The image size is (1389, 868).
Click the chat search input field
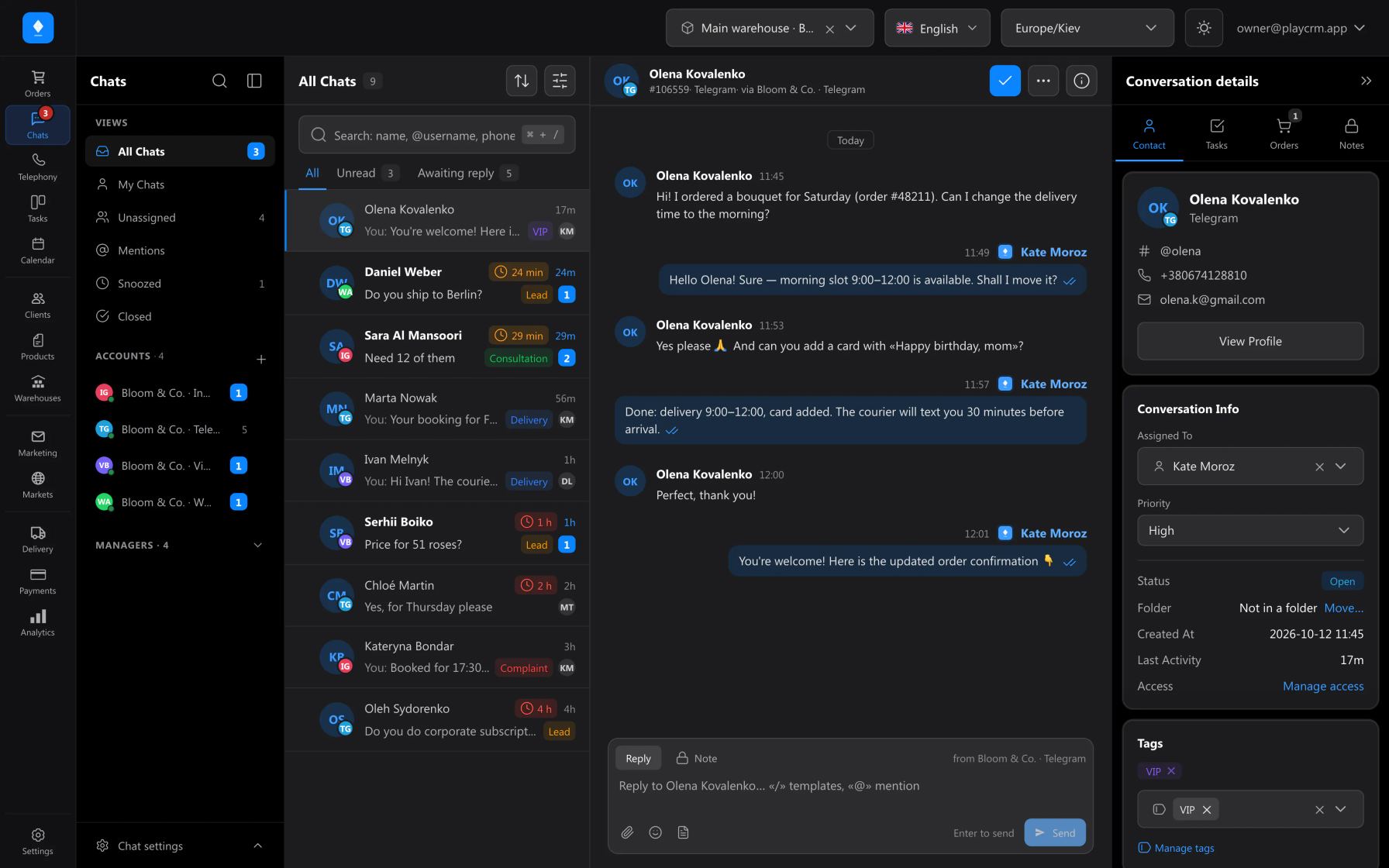pyautogui.click(x=437, y=135)
